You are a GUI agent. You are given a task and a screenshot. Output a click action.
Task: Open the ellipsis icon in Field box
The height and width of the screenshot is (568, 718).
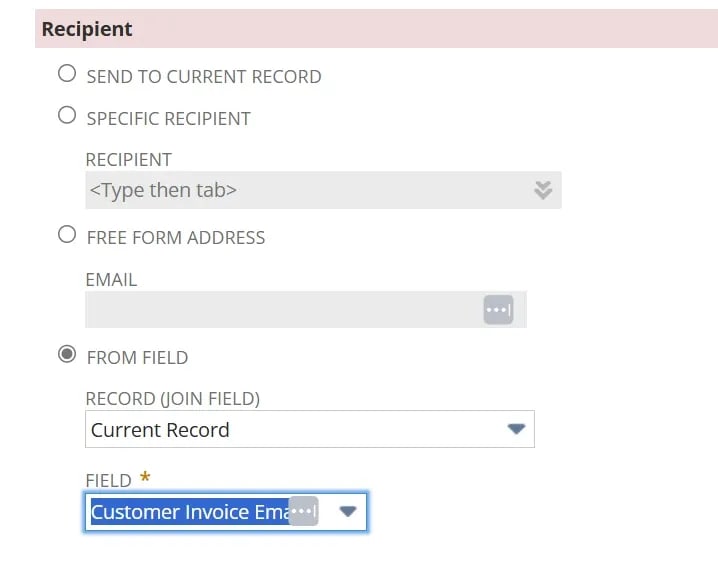(x=304, y=511)
